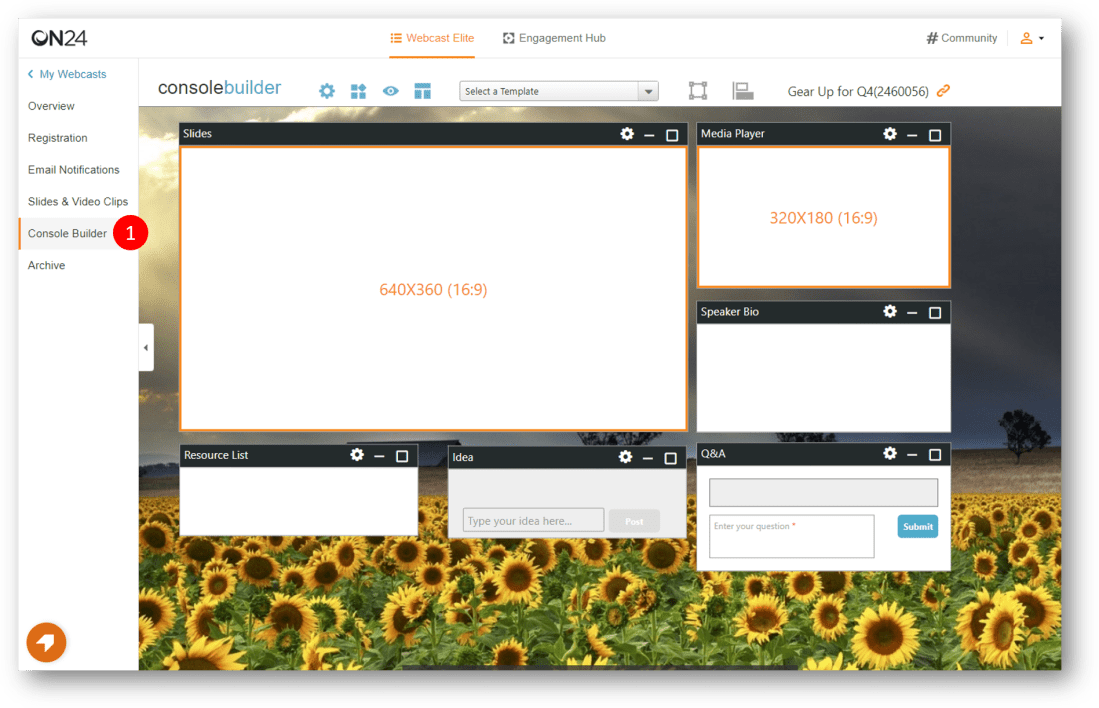This screenshot has width=1099, height=708.
Task: Toggle the preview eye icon
Action: click(x=390, y=91)
